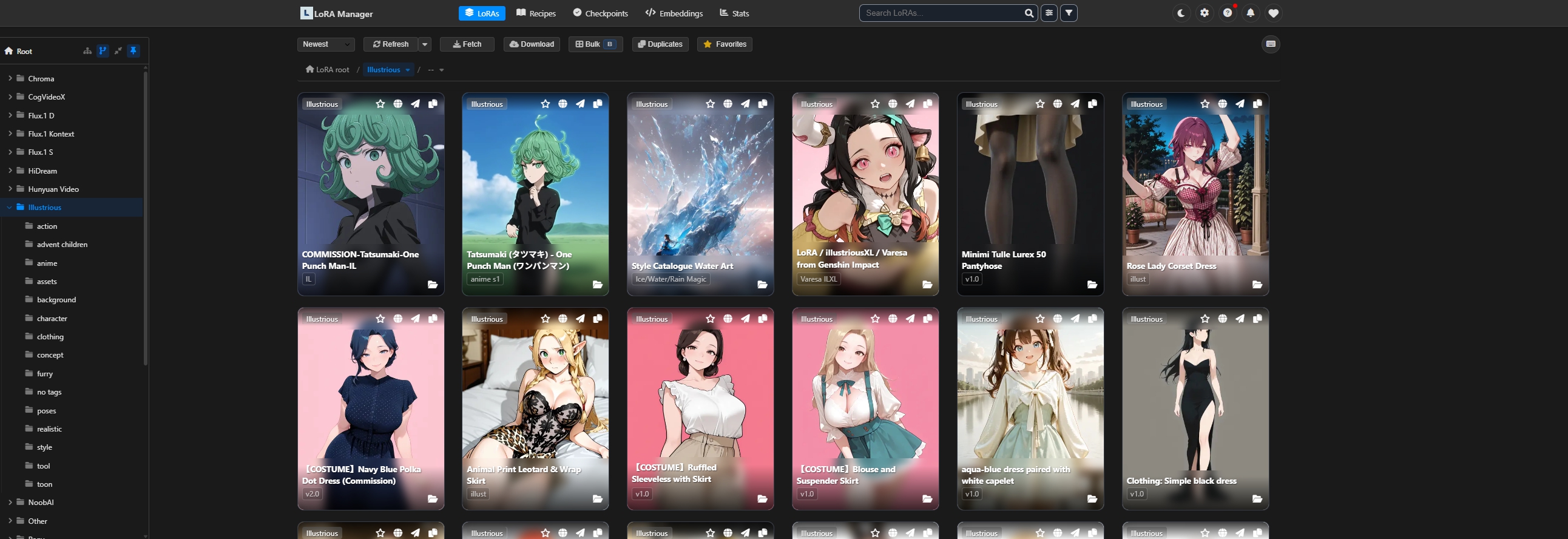Toggle the dark theme moon icon

[1181, 13]
